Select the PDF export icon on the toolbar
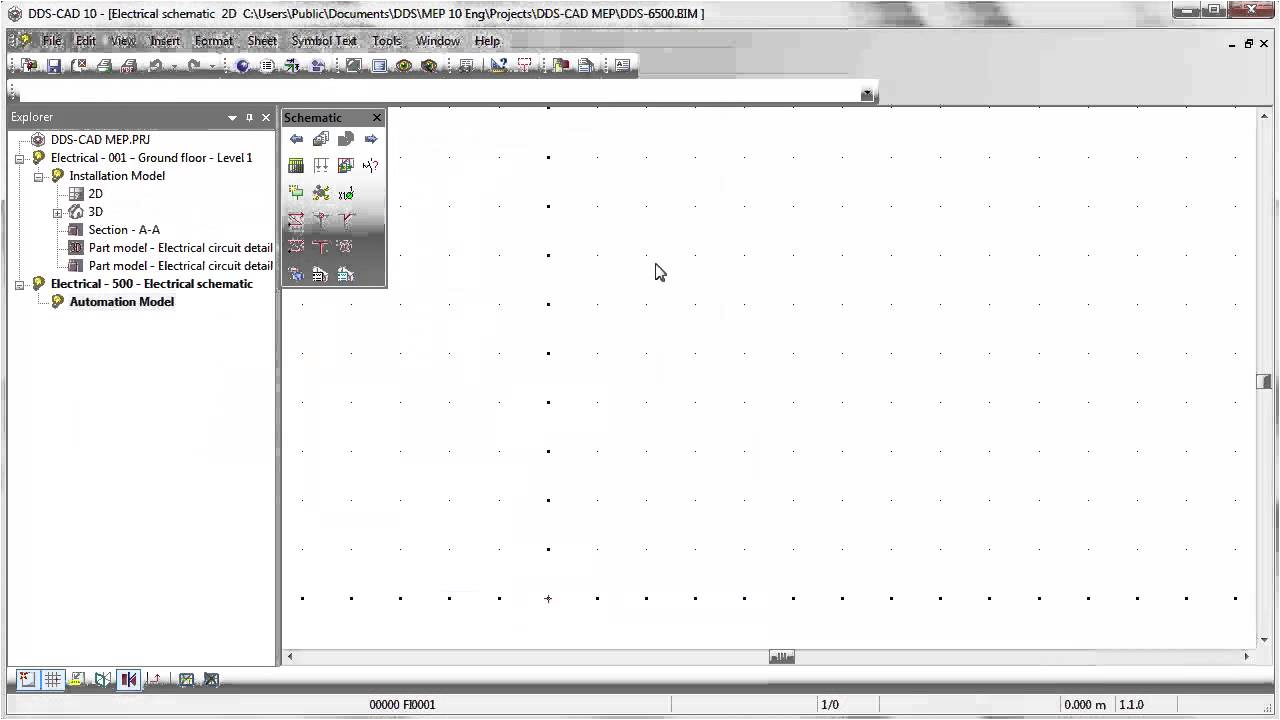This screenshot has width=1280, height=720. [130, 65]
